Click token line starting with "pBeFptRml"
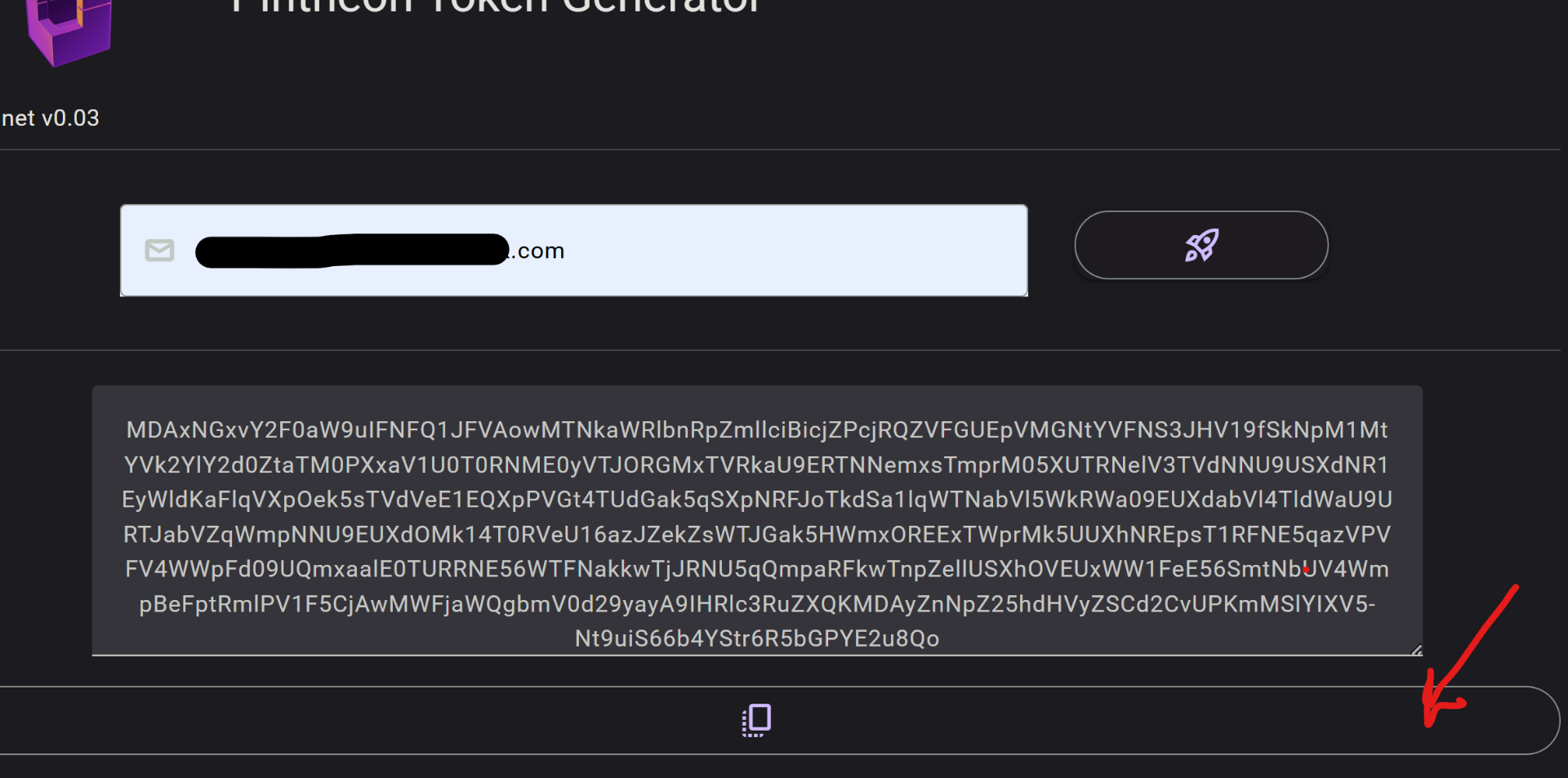This screenshot has height=778, width=1568. [757, 604]
